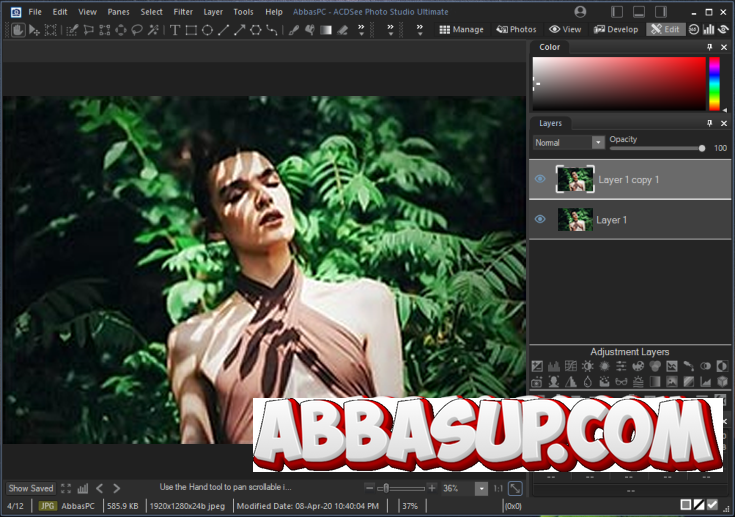Add the Color LUT cube adjustment layer
Screen dimensions: 735x517
(722, 382)
